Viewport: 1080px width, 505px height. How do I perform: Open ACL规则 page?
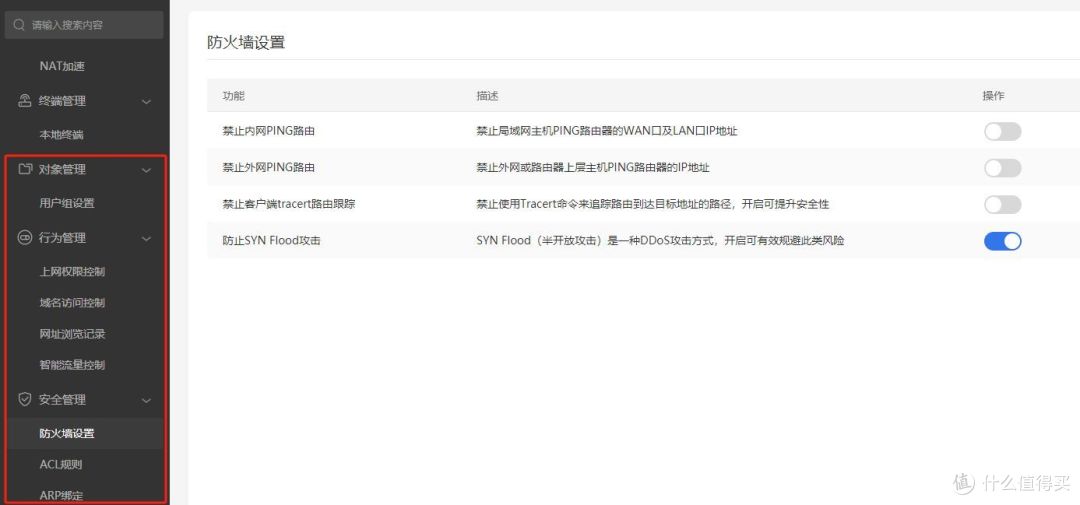point(61,464)
